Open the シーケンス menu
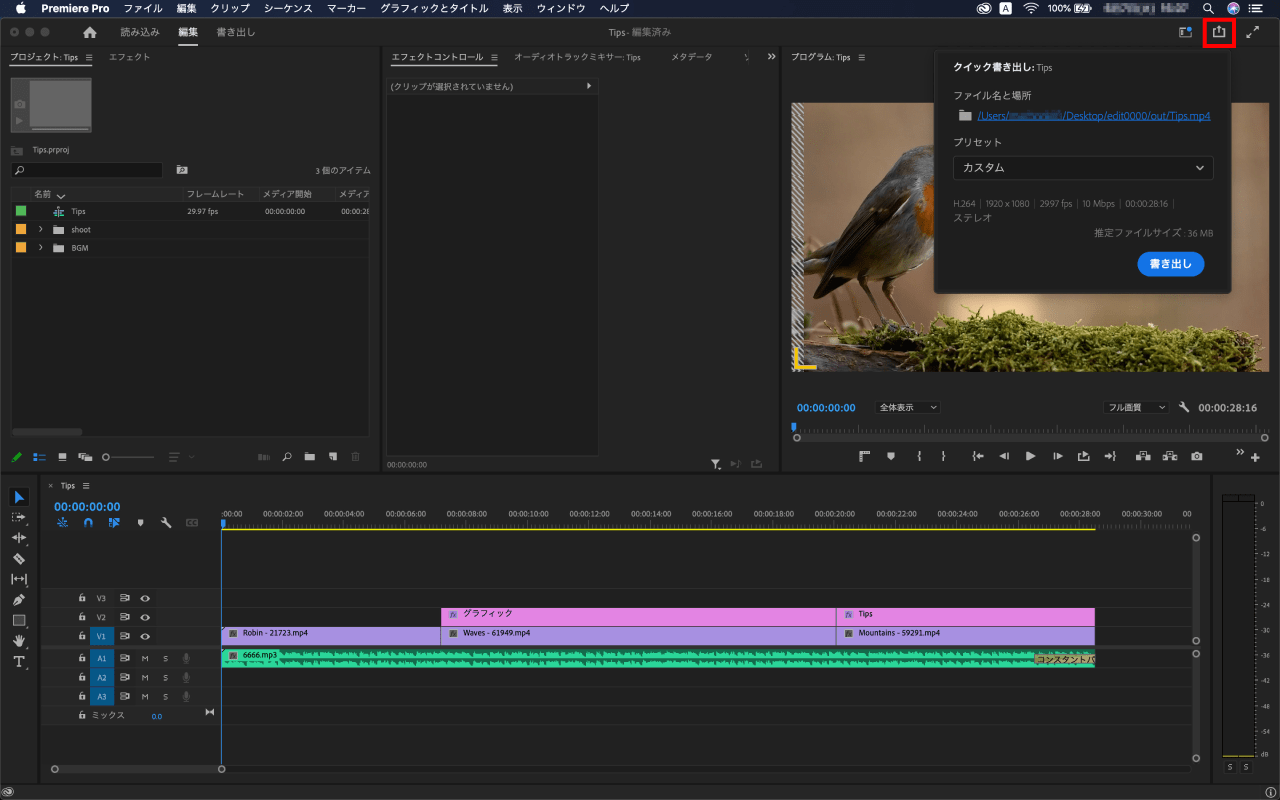1280x800 pixels. 288,8
